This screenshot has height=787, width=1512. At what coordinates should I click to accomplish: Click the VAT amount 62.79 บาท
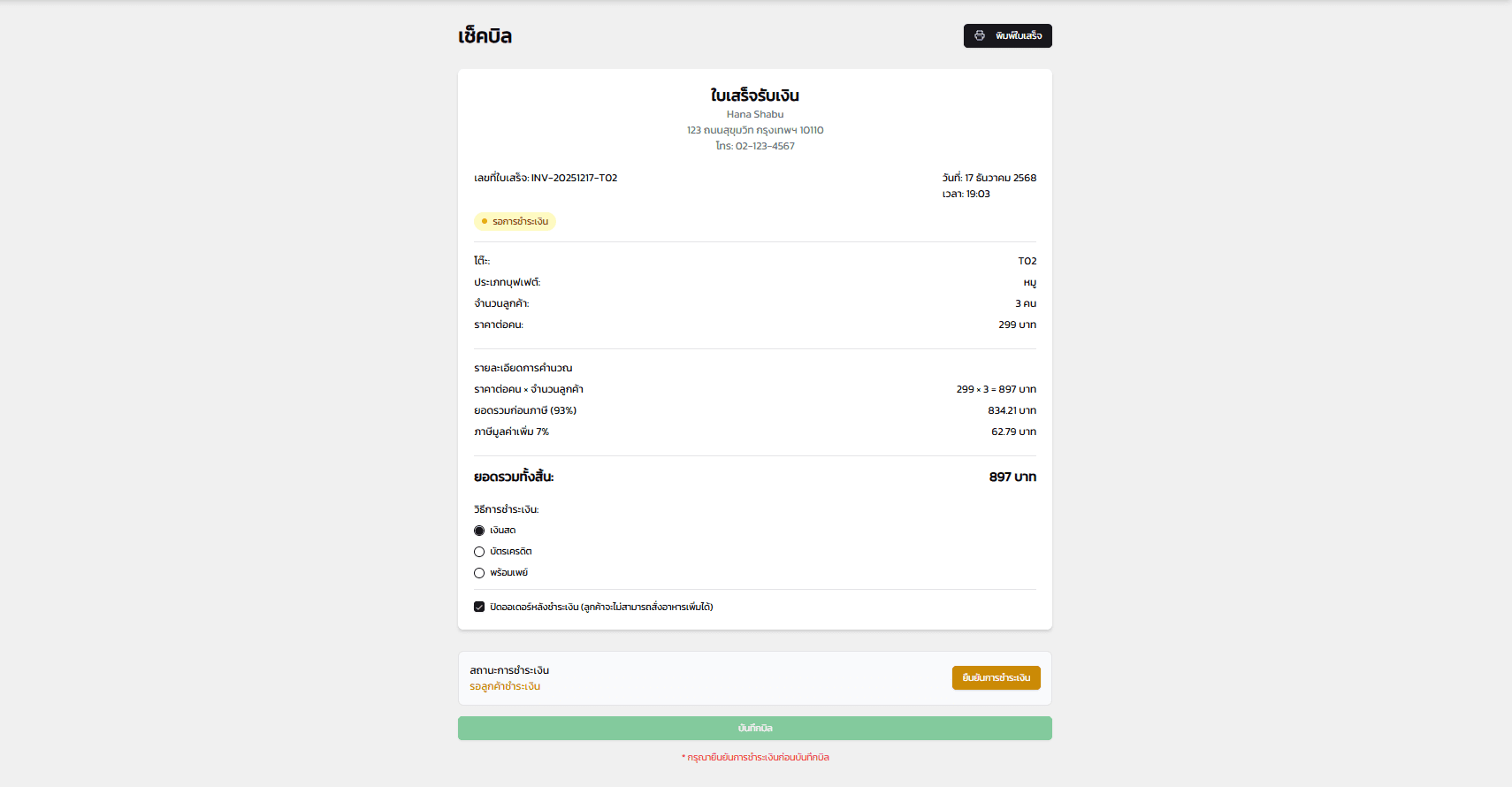click(1013, 432)
